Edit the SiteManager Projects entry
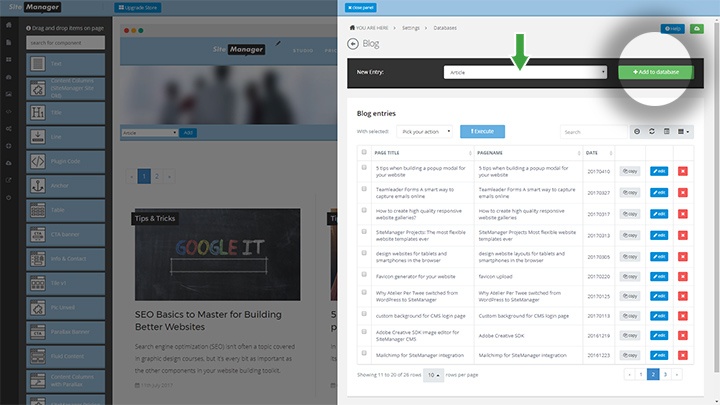The width and height of the screenshot is (720, 405). 659,235
